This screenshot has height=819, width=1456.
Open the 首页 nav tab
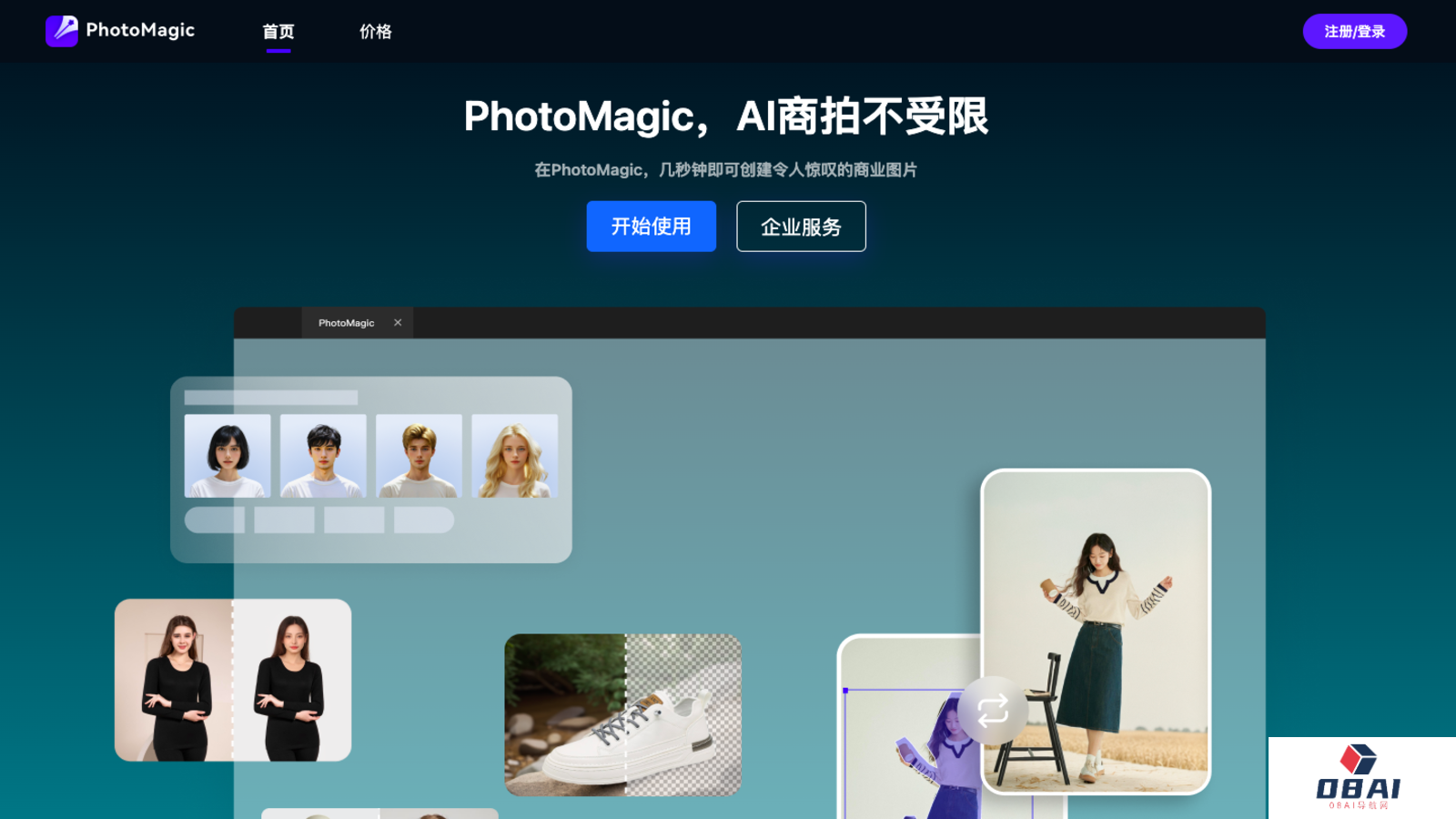point(278,32)
